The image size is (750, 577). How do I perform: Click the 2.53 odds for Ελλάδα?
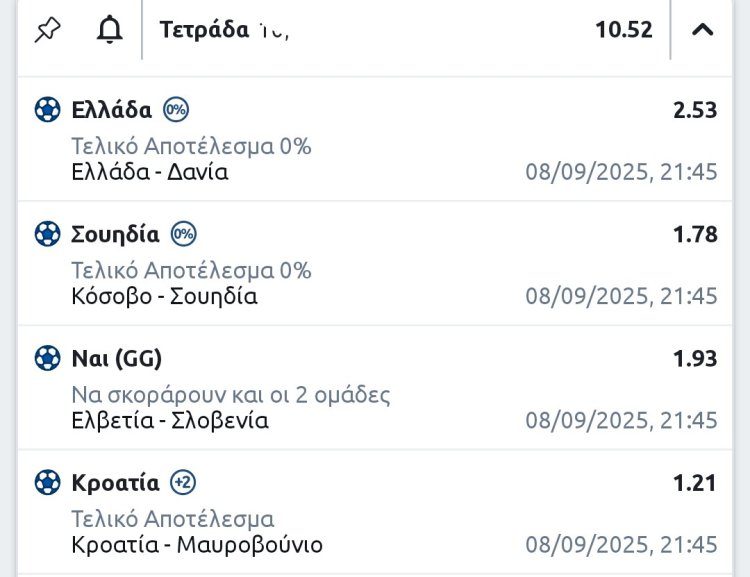(695, 110)
